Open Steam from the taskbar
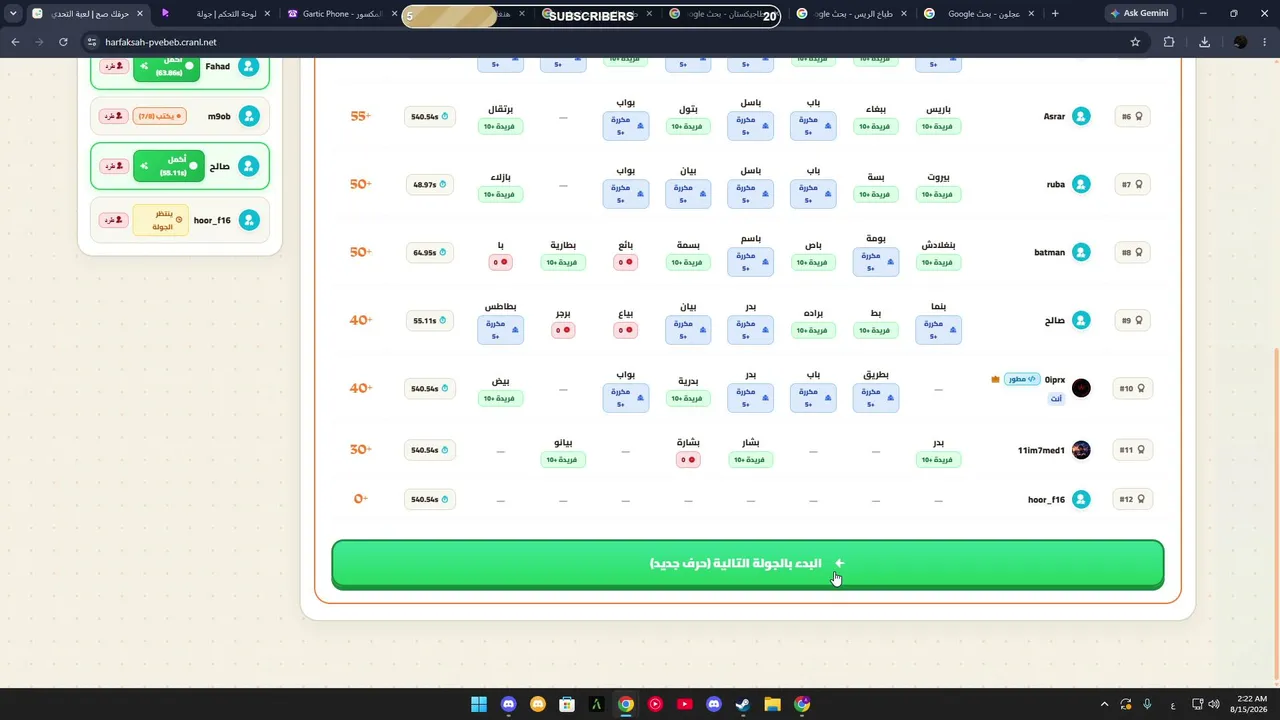 [743, 704]
